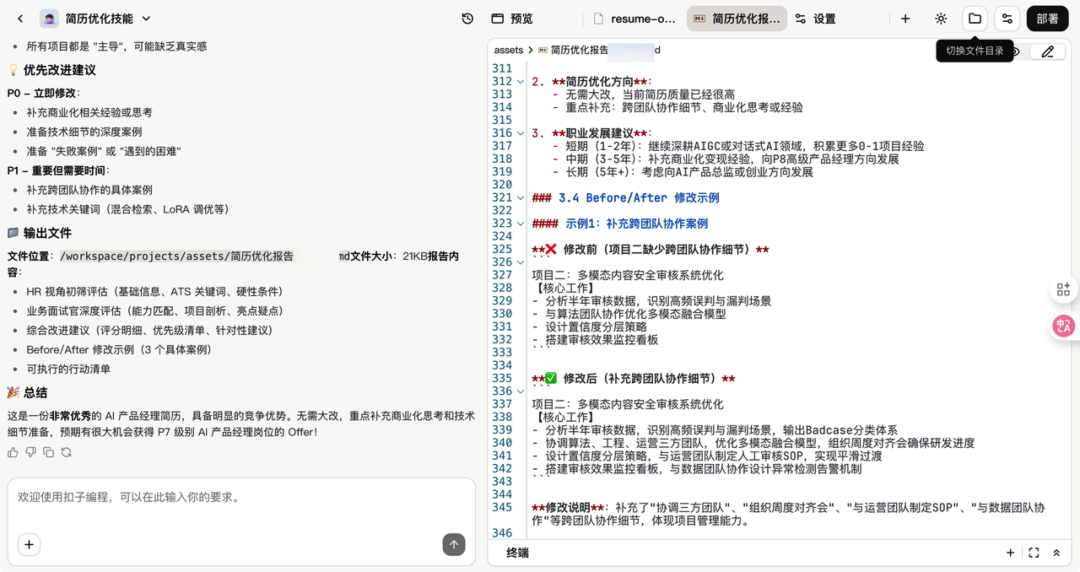Screen dimensions: 1080x572
Task: Switch to edit mode with pencil icon
Action: pyautogui.click(x=1047, y=51)
